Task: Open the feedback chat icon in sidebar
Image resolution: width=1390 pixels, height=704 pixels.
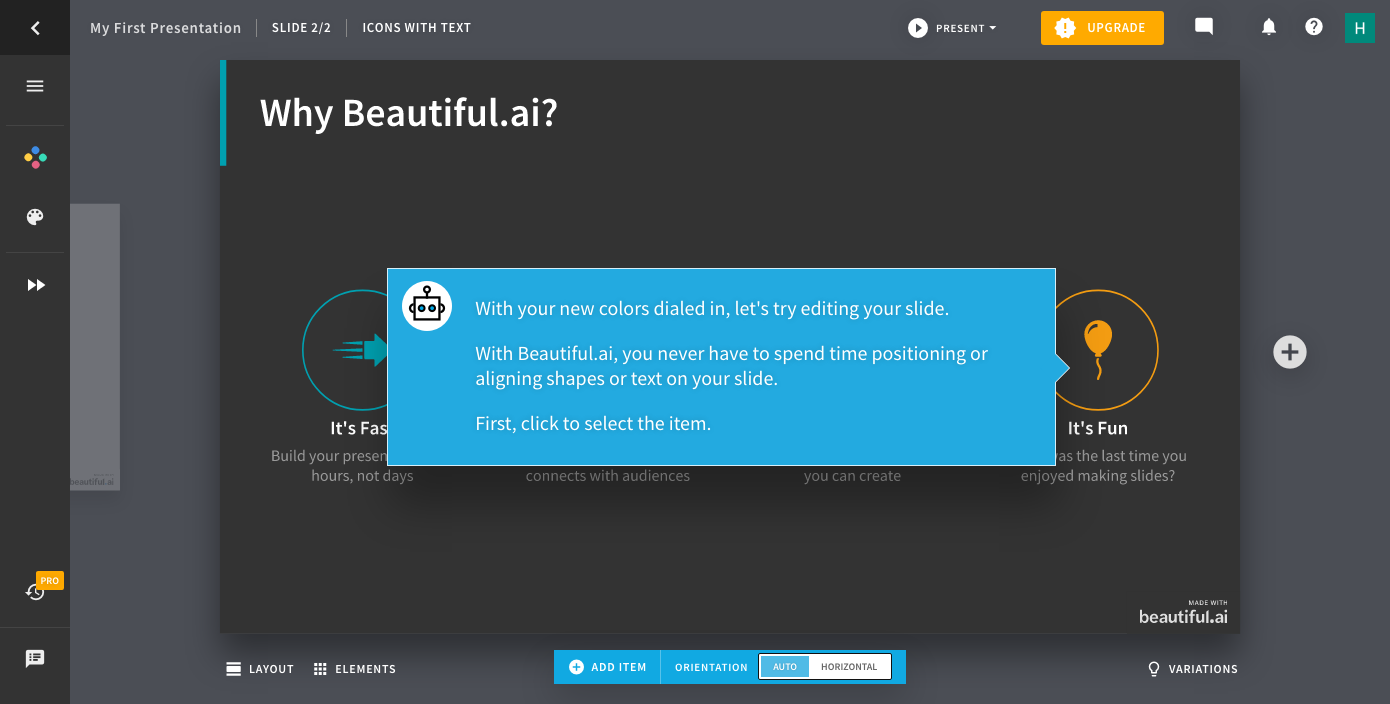Action: pos(35,659)
